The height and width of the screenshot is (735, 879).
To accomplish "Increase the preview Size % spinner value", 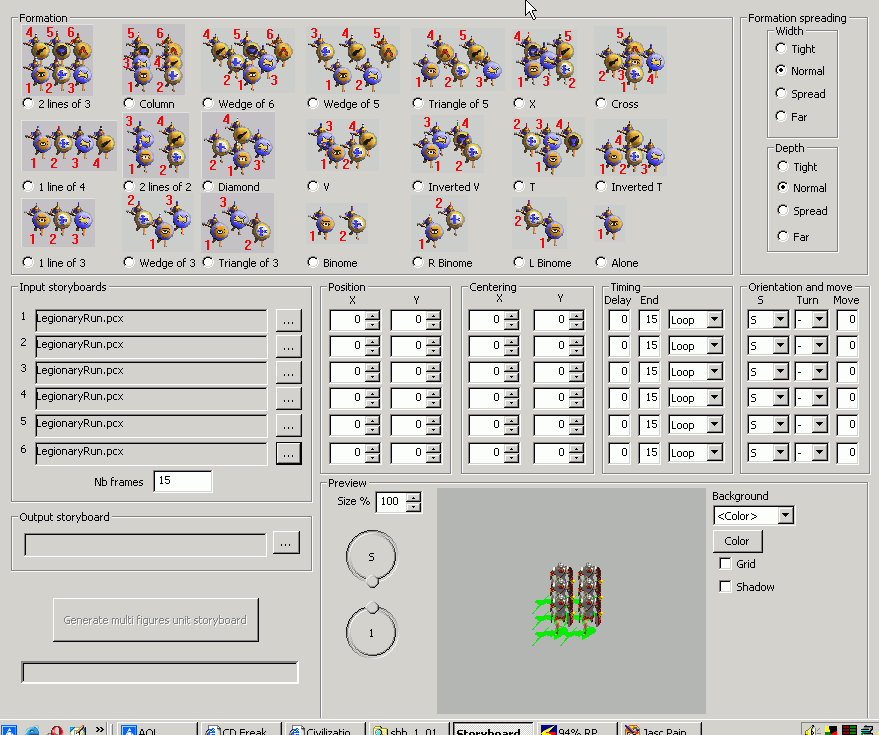I will coord(414,497).
